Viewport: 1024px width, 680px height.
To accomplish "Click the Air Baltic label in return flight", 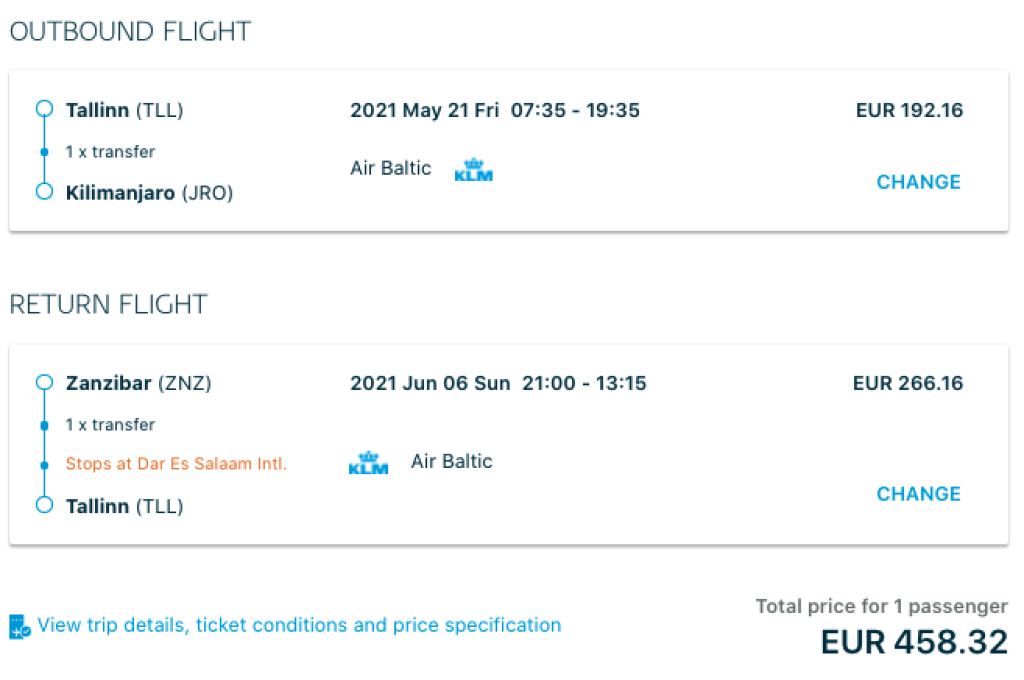I will point(452,461).
